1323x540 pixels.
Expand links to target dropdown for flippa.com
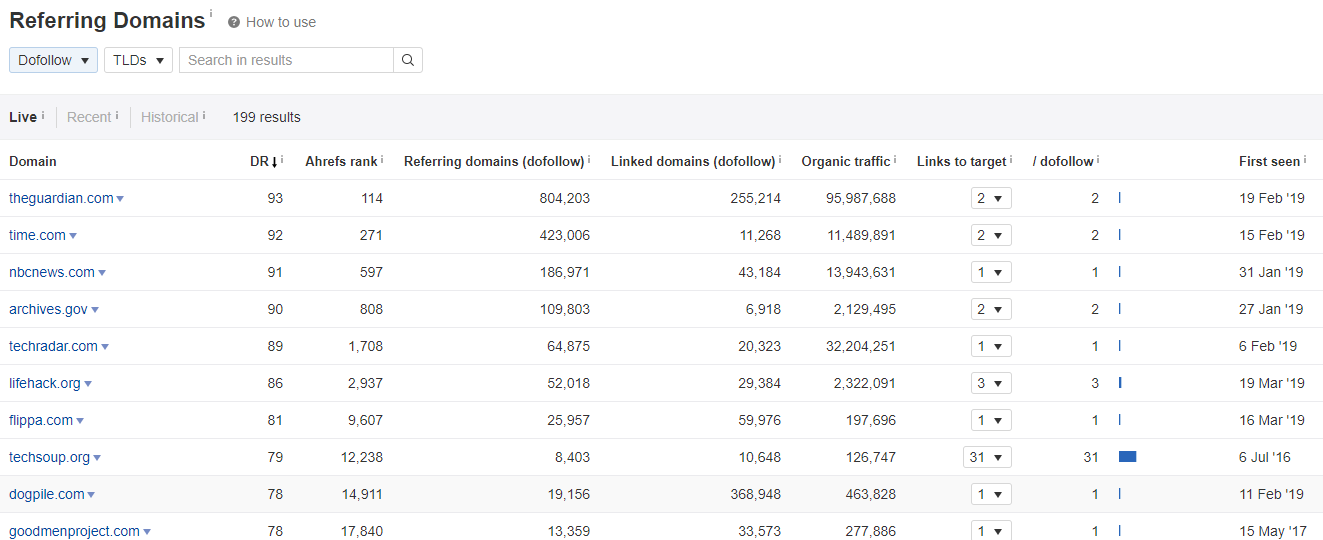click(991, 420)
